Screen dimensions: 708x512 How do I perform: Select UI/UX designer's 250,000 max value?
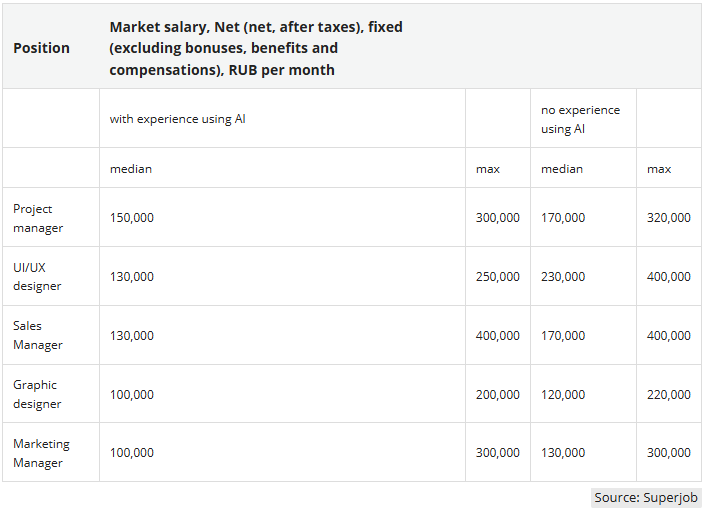[x=498, y=276]
